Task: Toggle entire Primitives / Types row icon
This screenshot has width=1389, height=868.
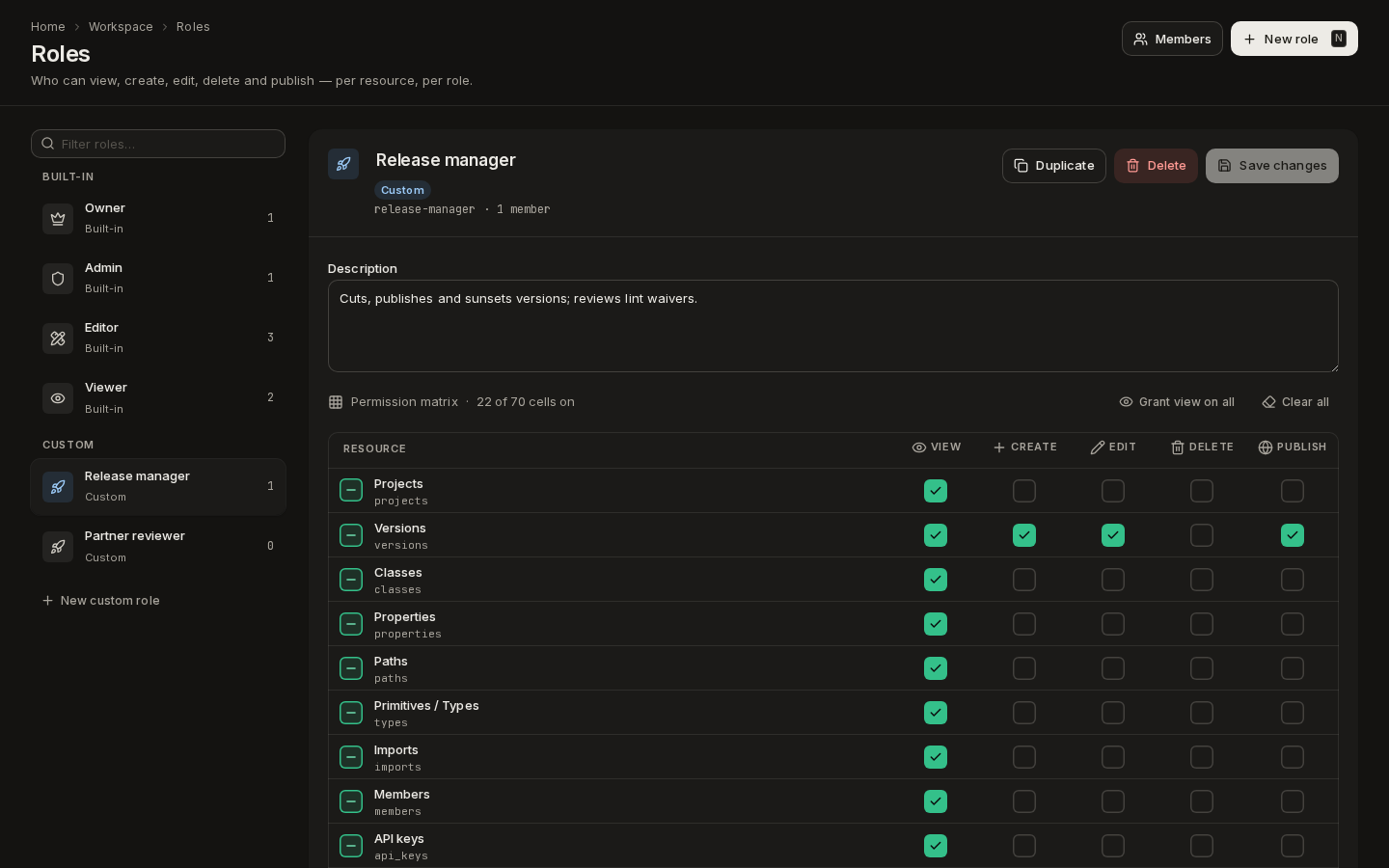Action: [x=351, y=713]
